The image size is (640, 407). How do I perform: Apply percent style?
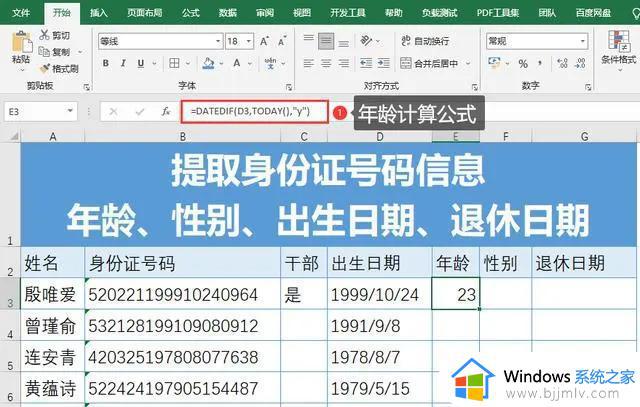point(523,63)
